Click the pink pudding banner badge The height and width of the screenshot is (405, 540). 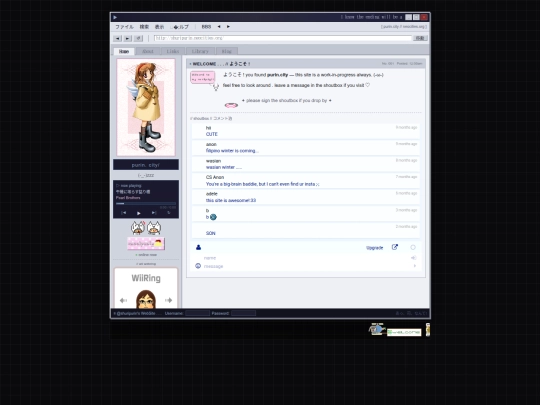point(146,243)
